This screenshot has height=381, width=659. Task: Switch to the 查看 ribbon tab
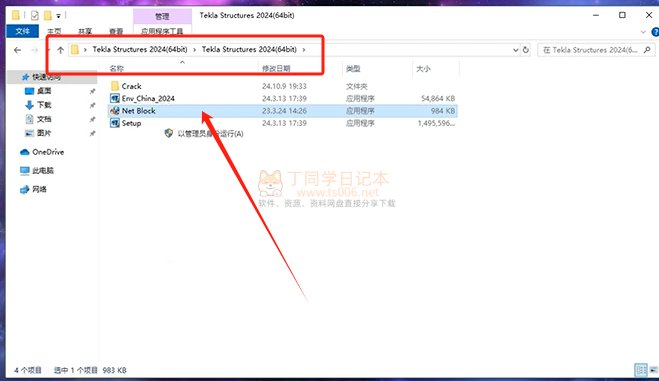[x=116, y=32]
